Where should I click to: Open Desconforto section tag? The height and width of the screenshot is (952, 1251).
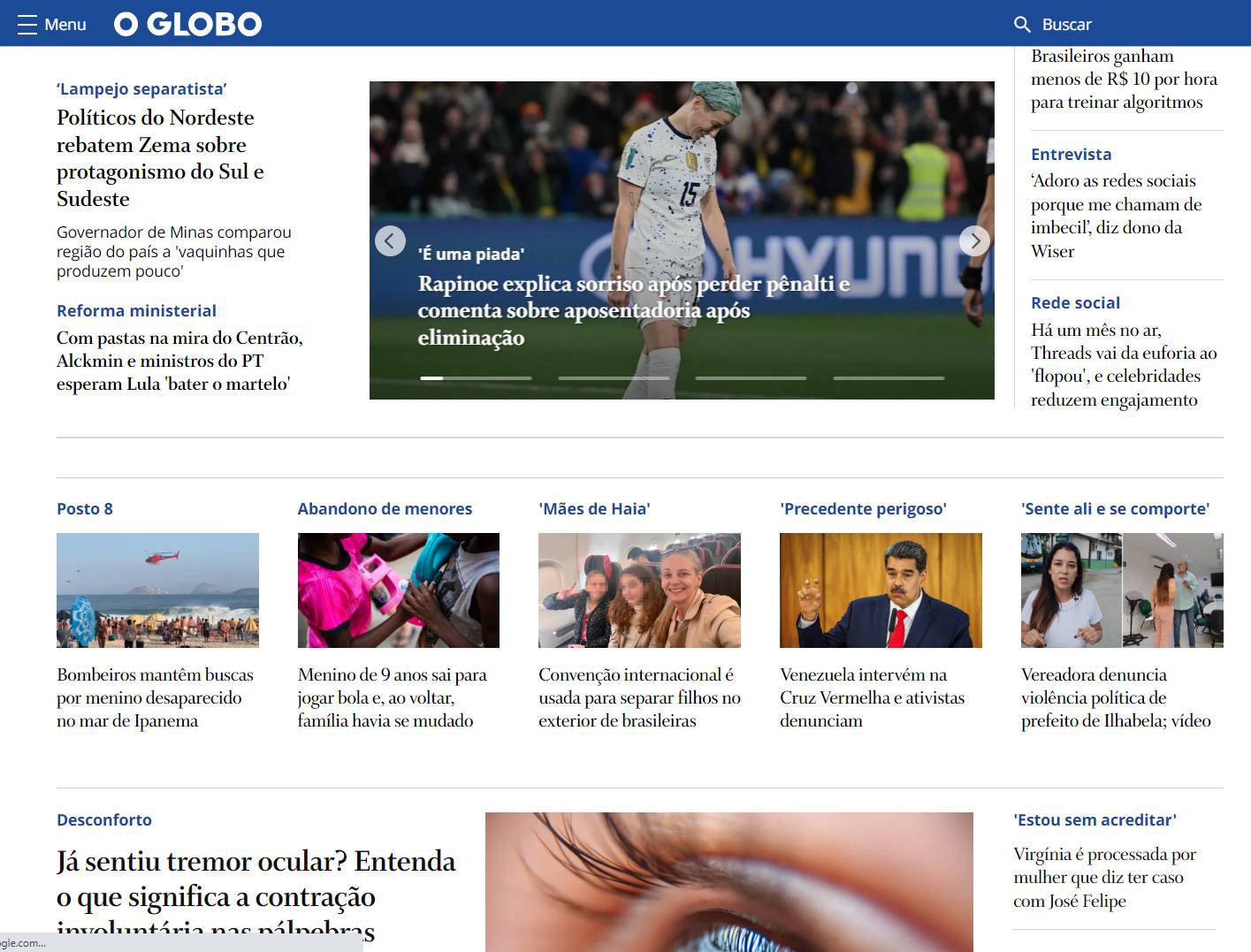click(x=104, y=819)
